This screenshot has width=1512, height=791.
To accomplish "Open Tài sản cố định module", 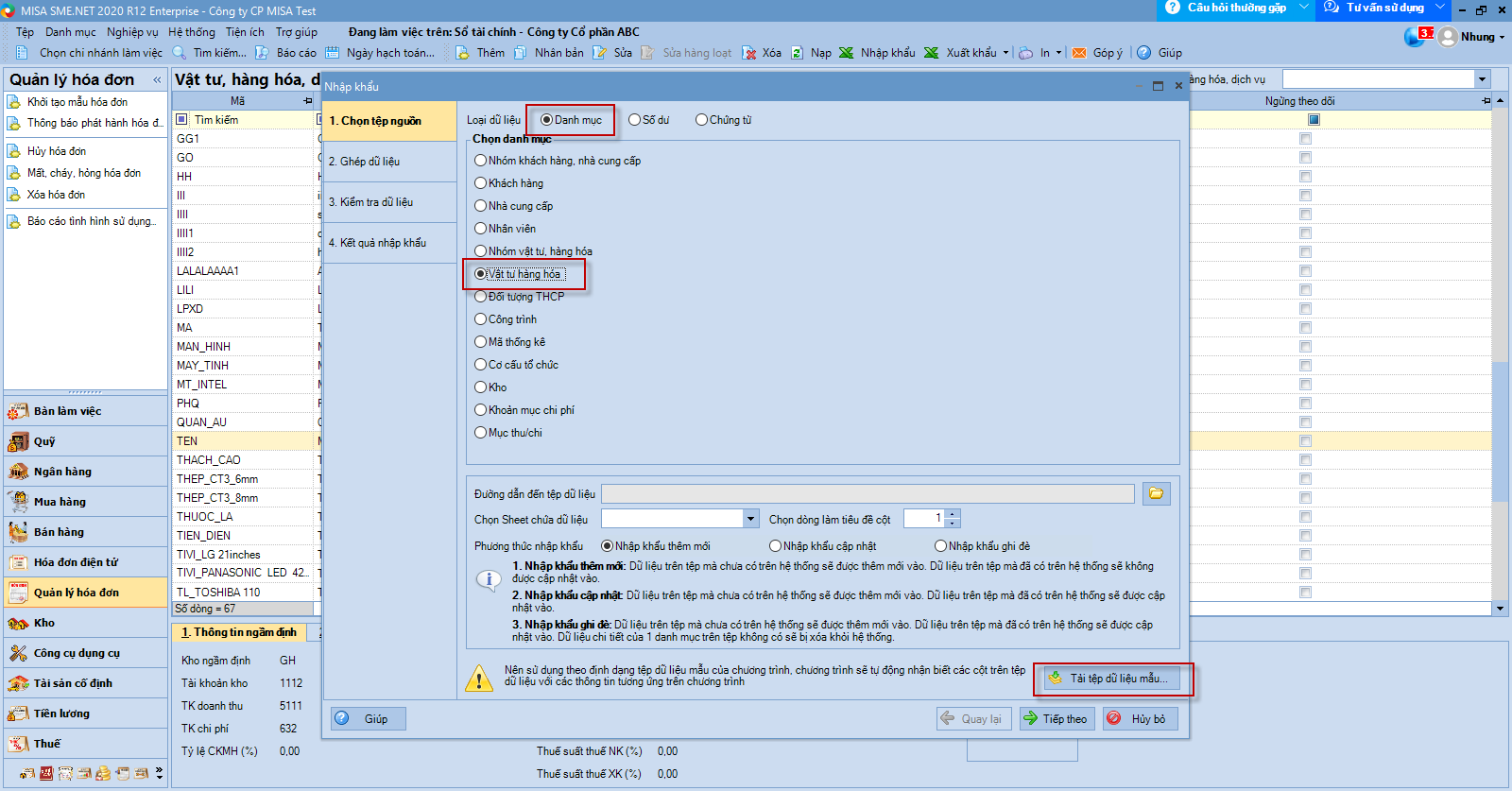I will tap(73, 683).
